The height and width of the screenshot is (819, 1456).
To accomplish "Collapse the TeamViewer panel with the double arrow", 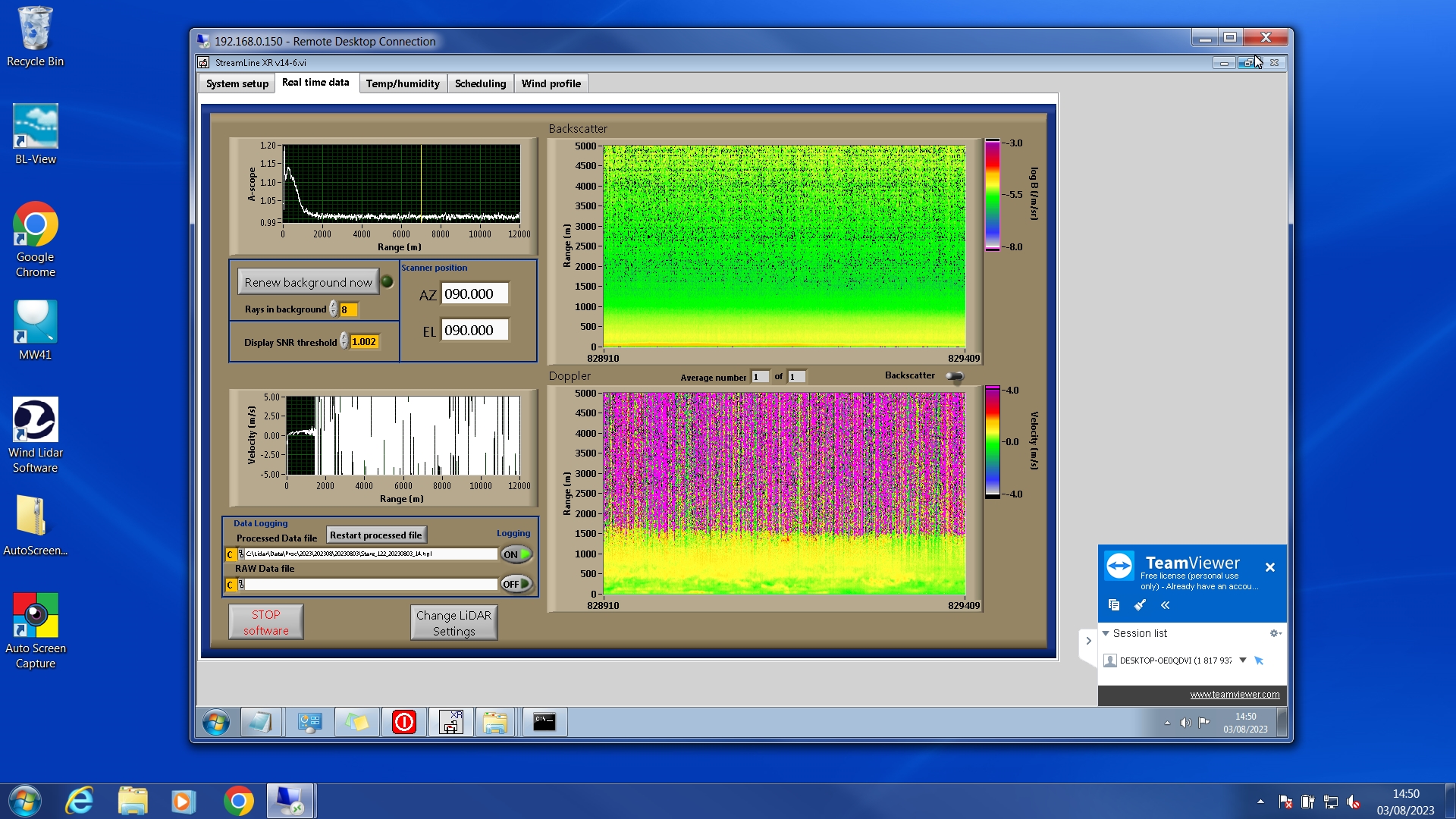I will 1165,604.
